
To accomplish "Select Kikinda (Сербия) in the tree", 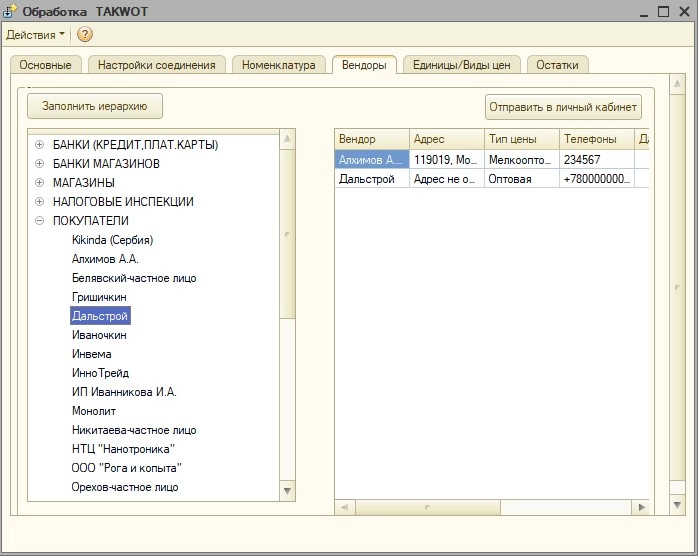I will coord(112,240).
